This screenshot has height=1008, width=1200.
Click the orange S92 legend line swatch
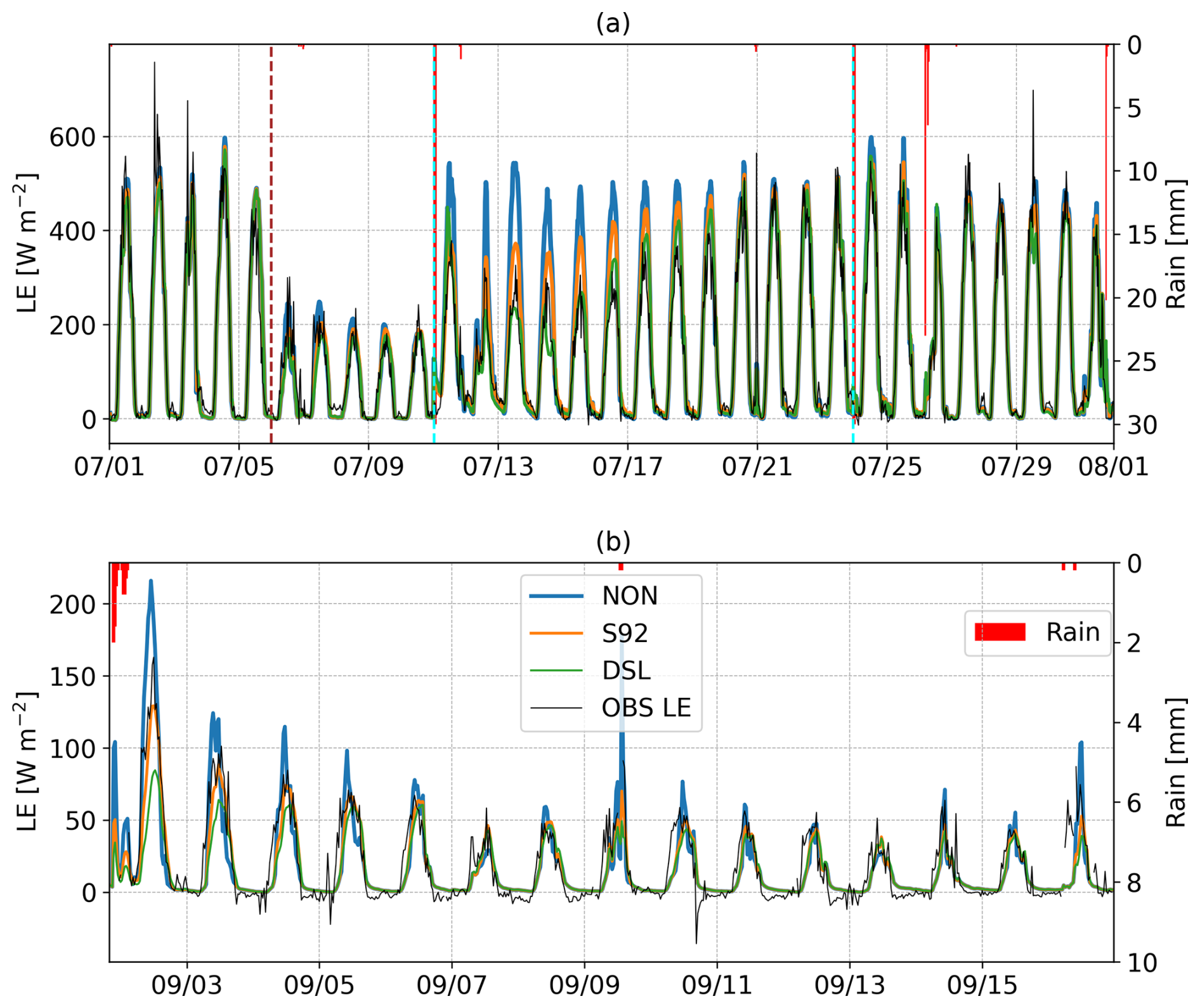pos(556,633)
